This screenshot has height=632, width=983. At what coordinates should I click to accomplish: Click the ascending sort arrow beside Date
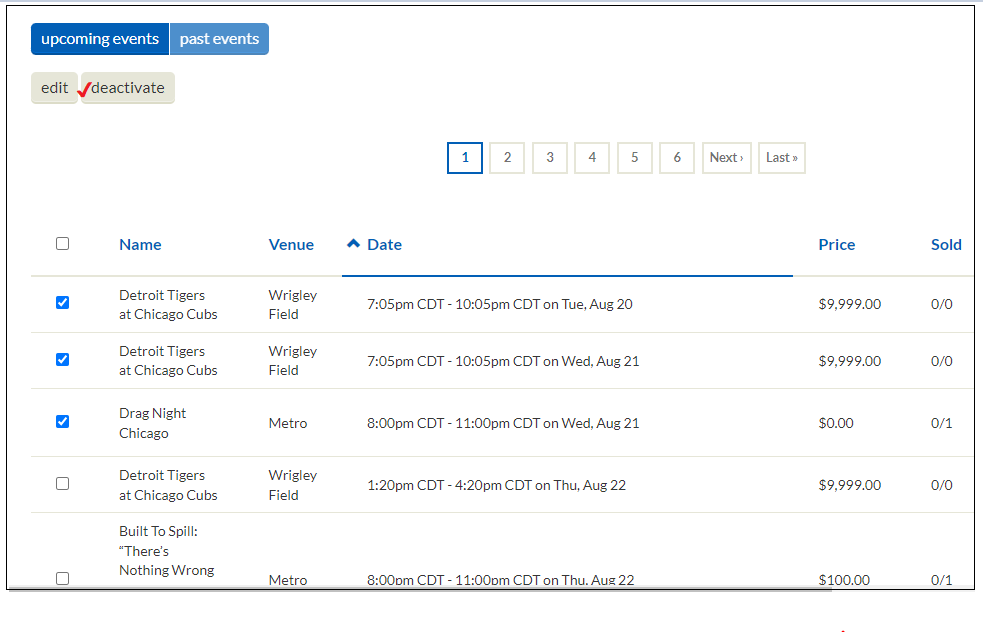(354, 243)
